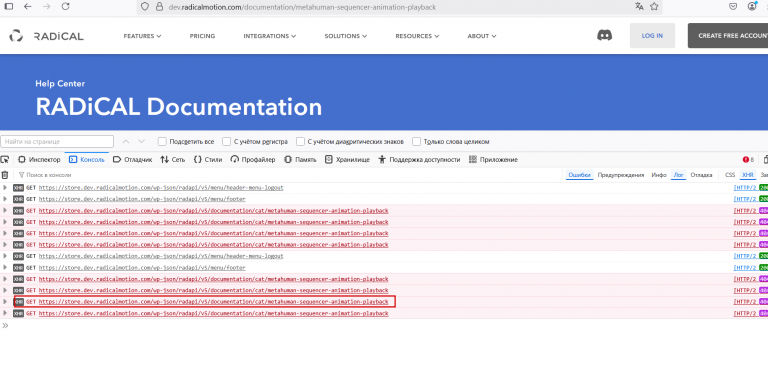Check 'С учётом диакритических знаков'

[300, 142]
